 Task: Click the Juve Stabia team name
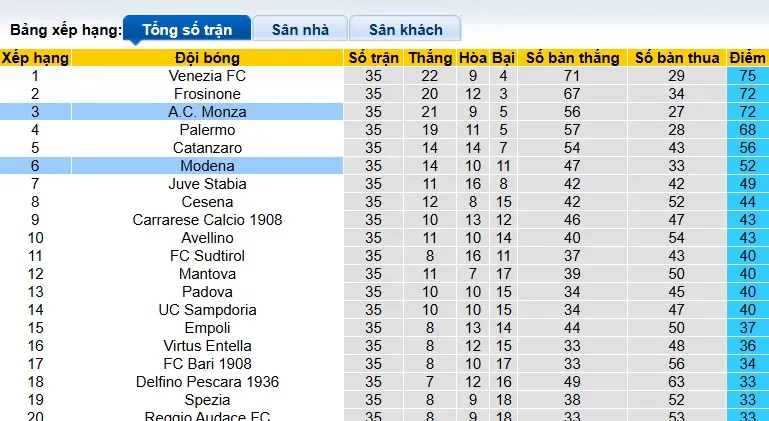(x=208, y=184)
